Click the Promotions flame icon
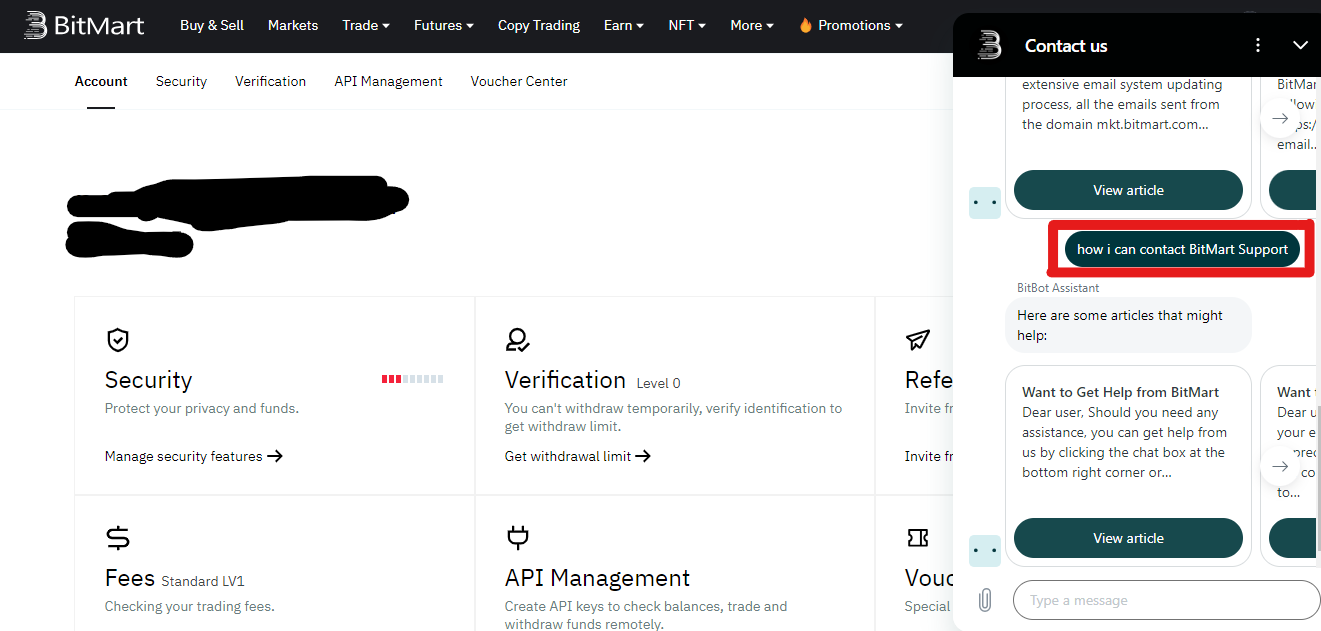The width and height of the screenshot is (1321, 631). [805, 25]
